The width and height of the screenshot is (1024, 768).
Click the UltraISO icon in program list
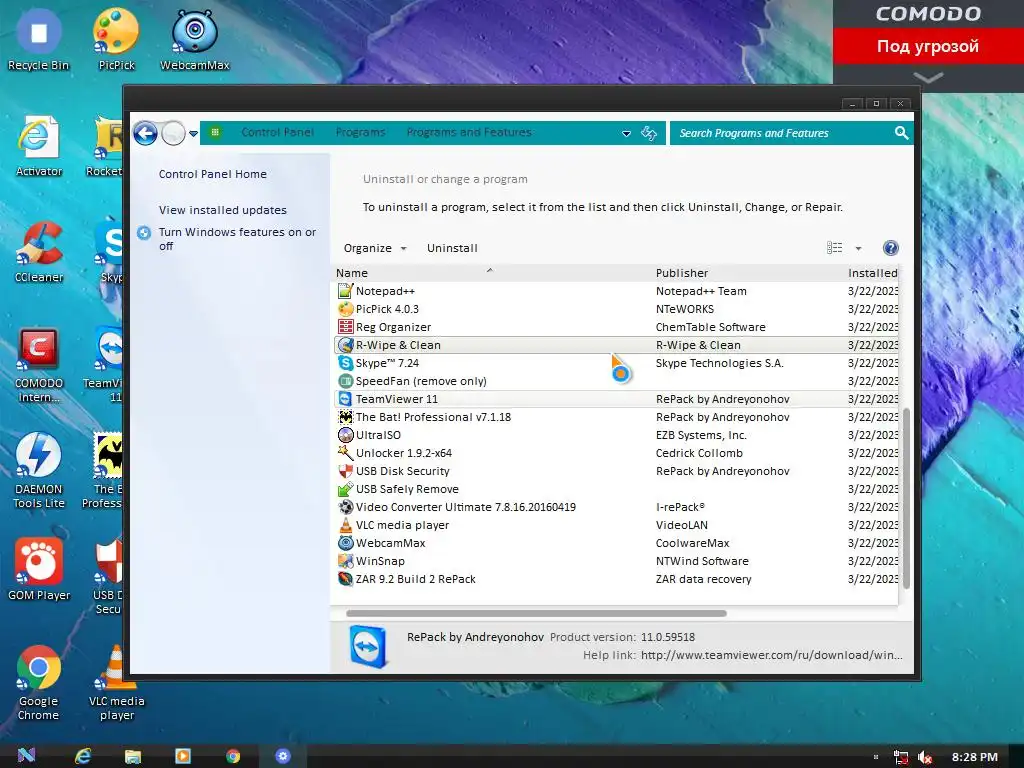[345, 435]
